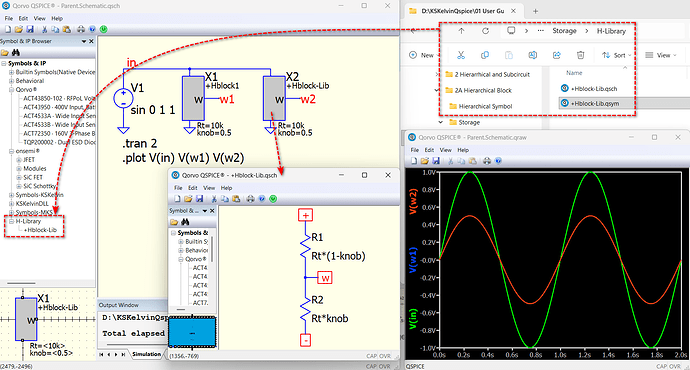
Task: Click Cut icon in File Explorer toolbar
Action: pos(461,55)
